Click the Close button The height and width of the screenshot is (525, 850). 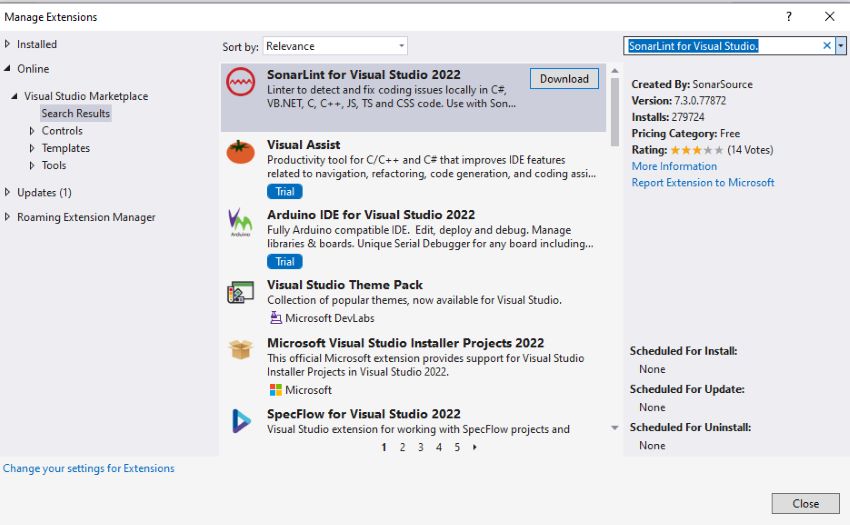[x=806, y=503]
